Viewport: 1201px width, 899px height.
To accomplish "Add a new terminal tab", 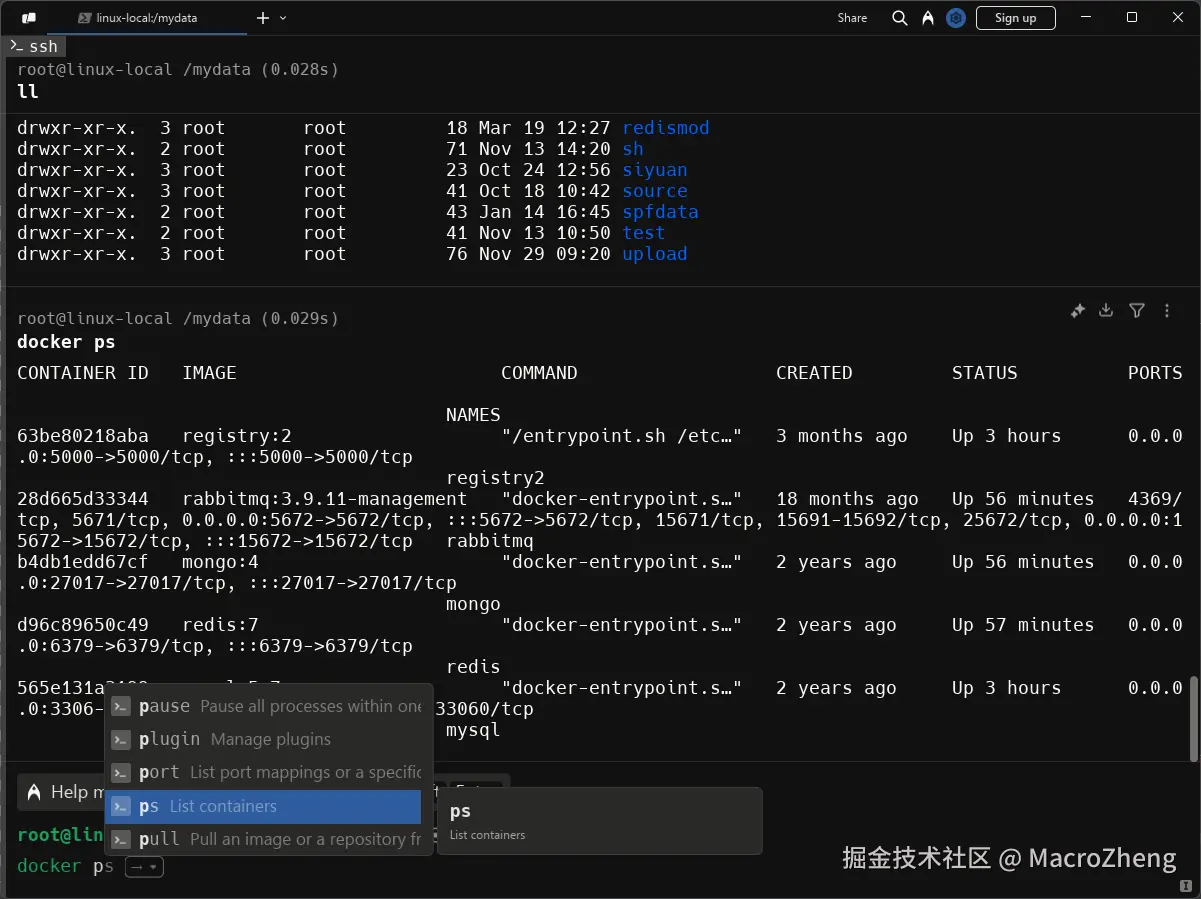I will 263,18.
